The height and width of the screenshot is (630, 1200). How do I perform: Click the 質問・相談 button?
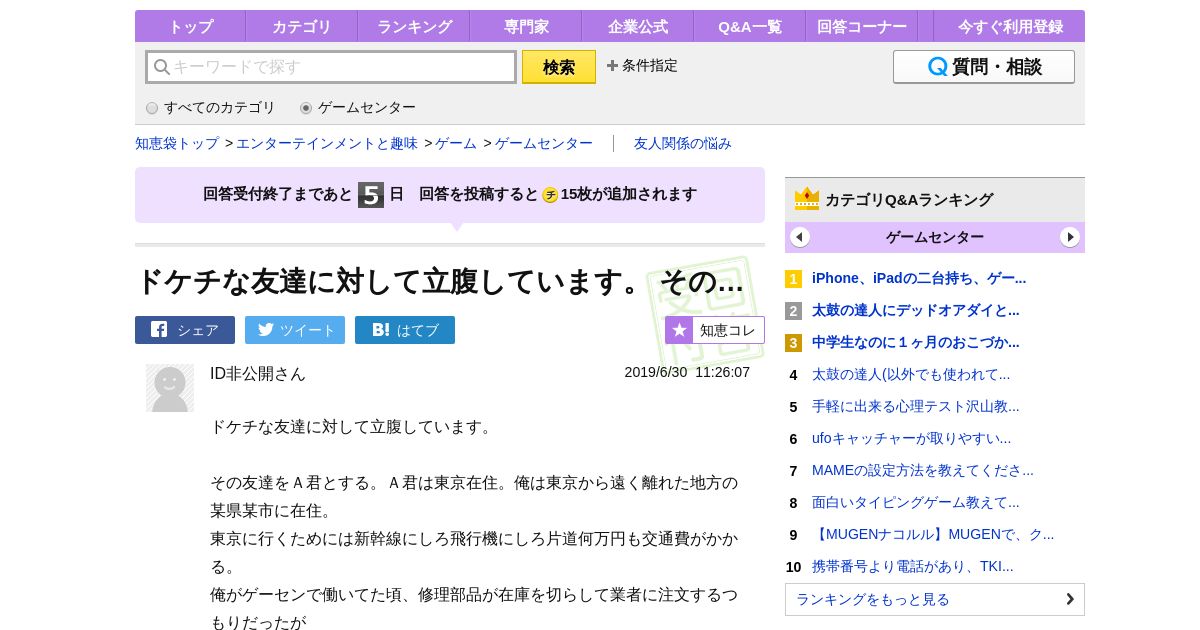(984, 67)
